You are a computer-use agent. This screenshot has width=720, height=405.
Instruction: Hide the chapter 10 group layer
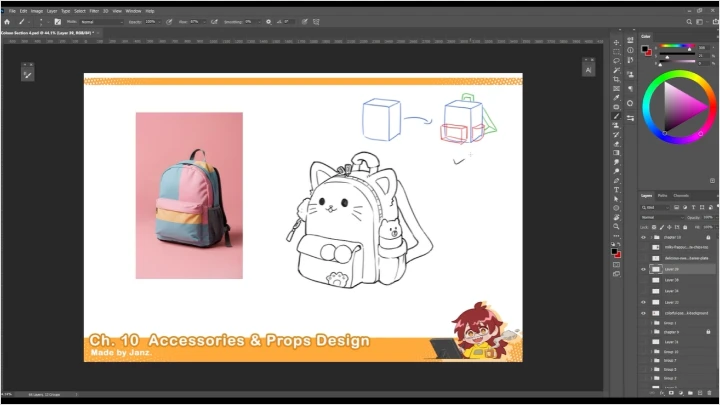point(644,237)
